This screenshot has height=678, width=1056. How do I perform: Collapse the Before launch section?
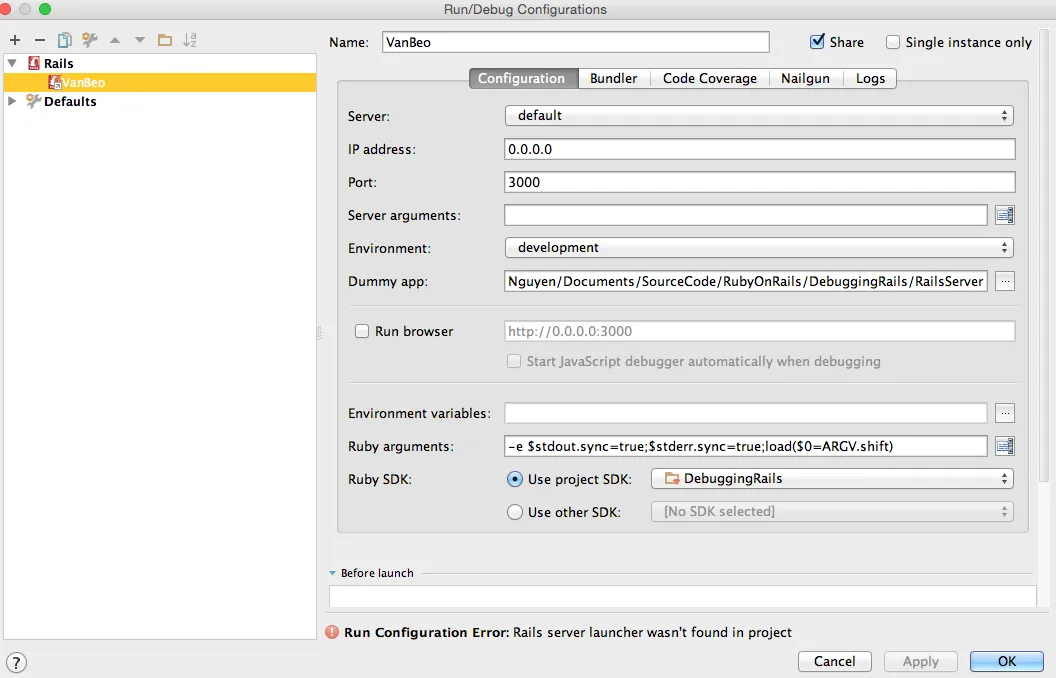point(332,573)
